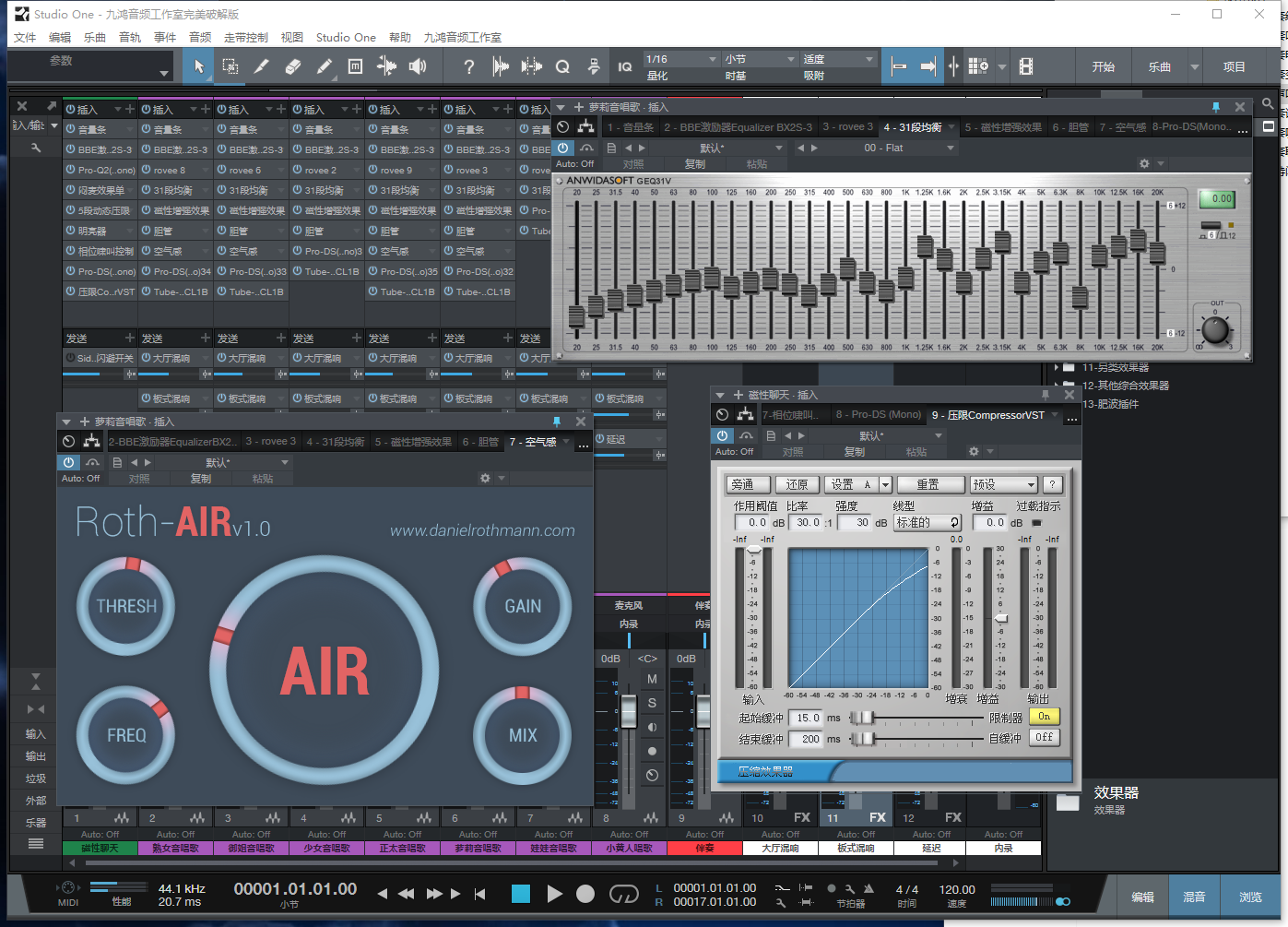Toggle the compressor limiter On button
This screenshot has width=1288, height=927.
(x=1044, y=717)
